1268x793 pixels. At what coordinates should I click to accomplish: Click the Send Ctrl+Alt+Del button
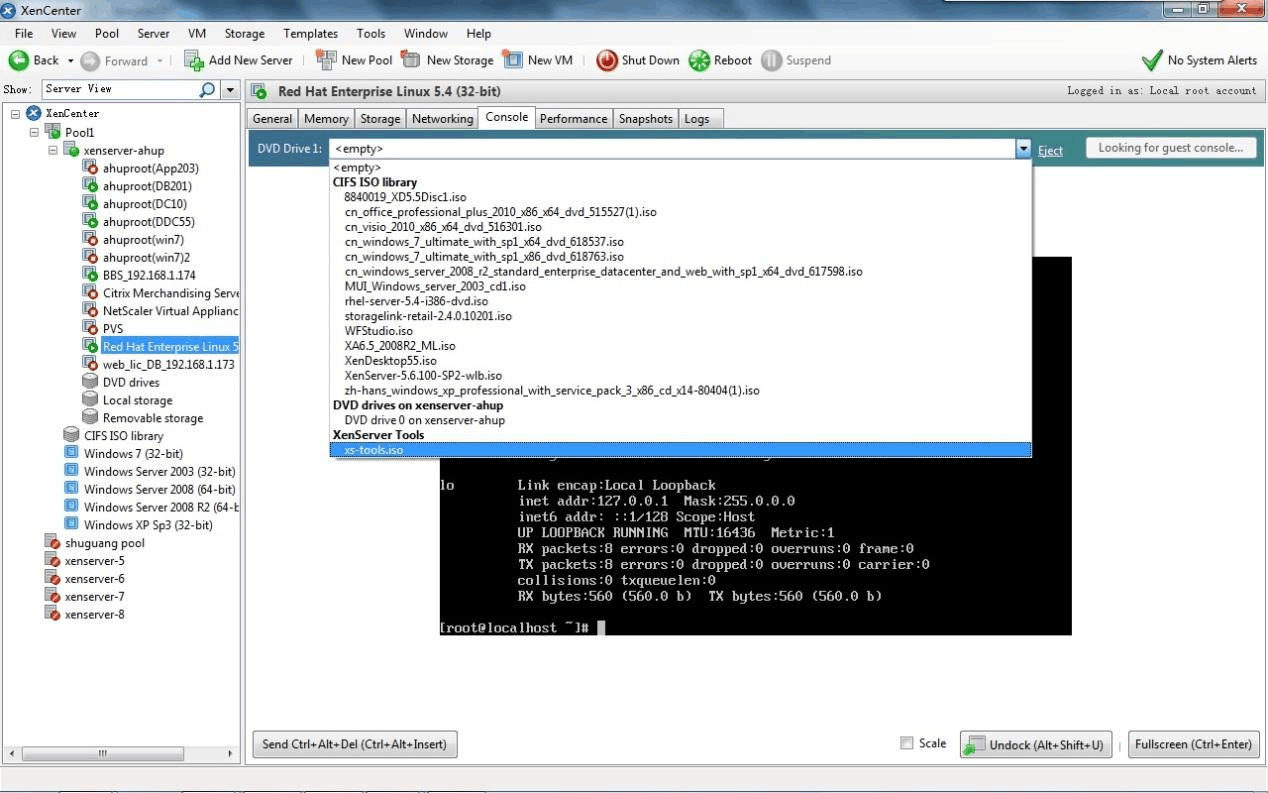(355, 744)
